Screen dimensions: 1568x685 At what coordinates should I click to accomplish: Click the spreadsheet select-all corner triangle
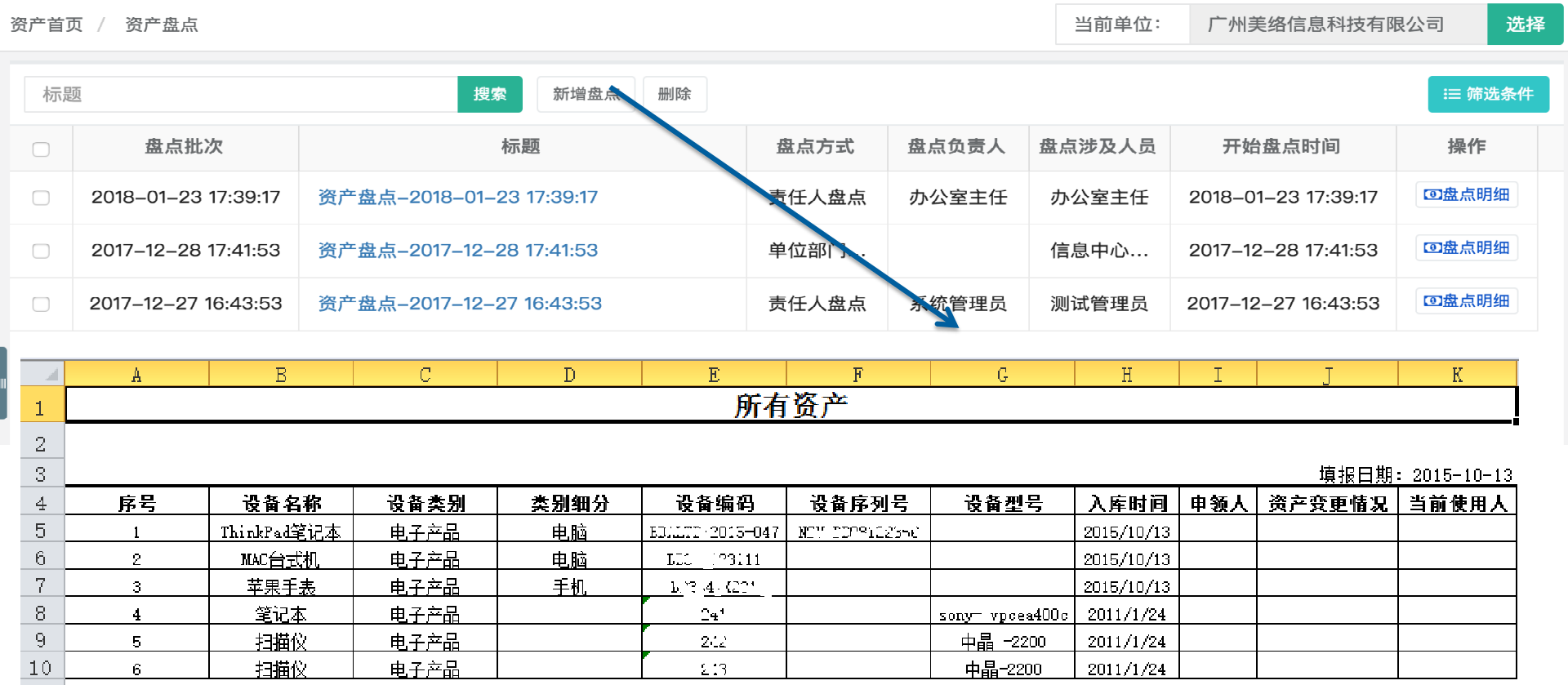tap(51, 375)
